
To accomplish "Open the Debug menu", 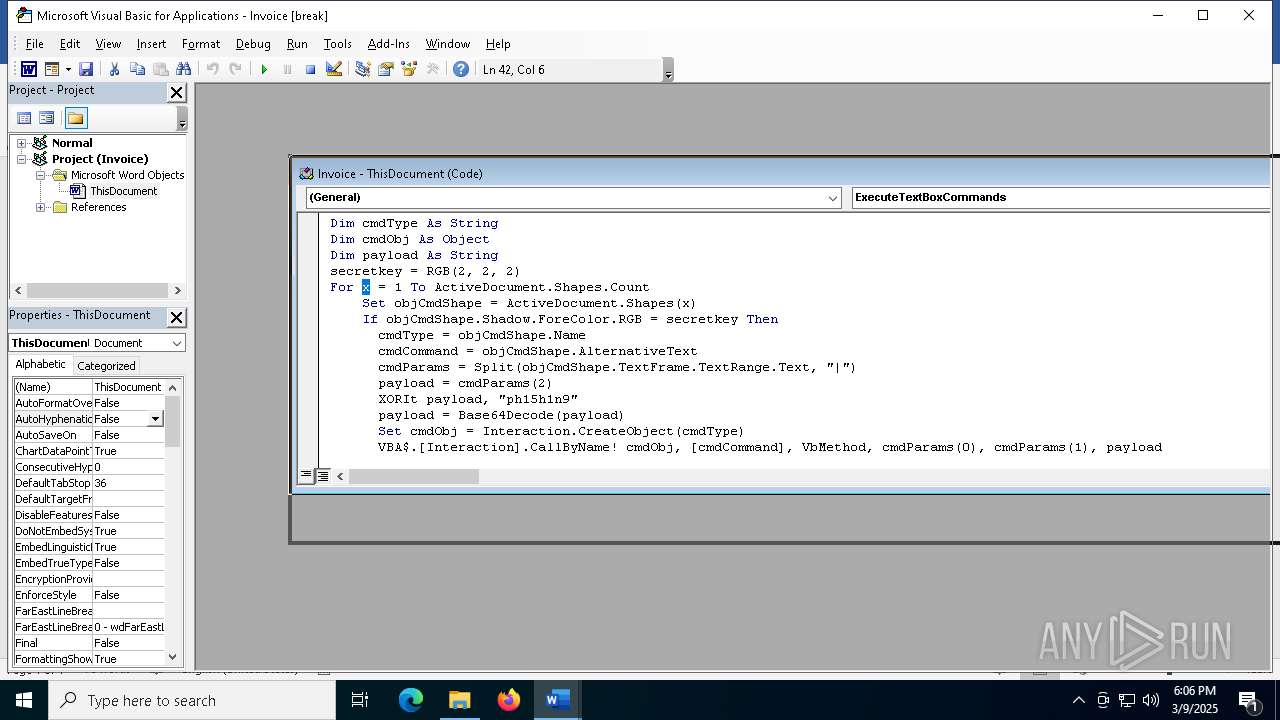I will coord(253,44).
